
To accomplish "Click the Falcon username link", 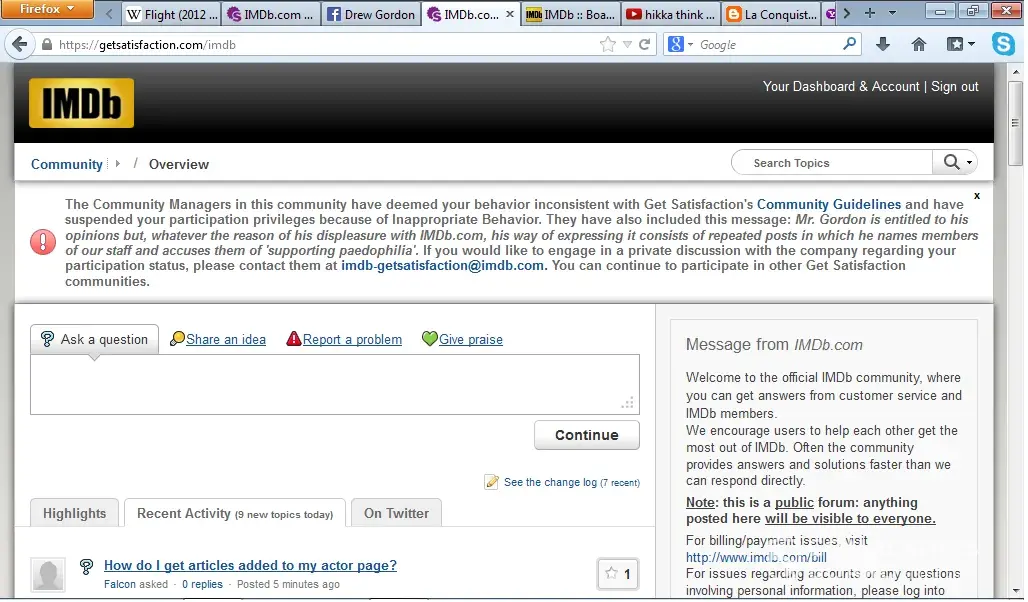I will (120, 584).
